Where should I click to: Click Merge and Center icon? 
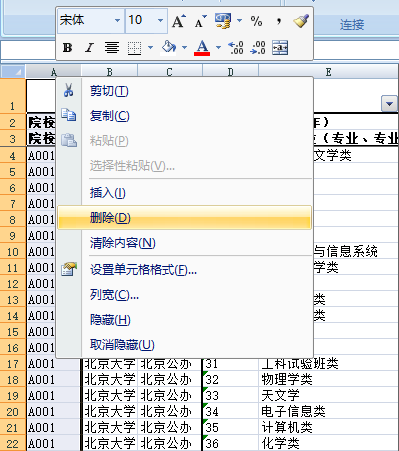[280, 48]
